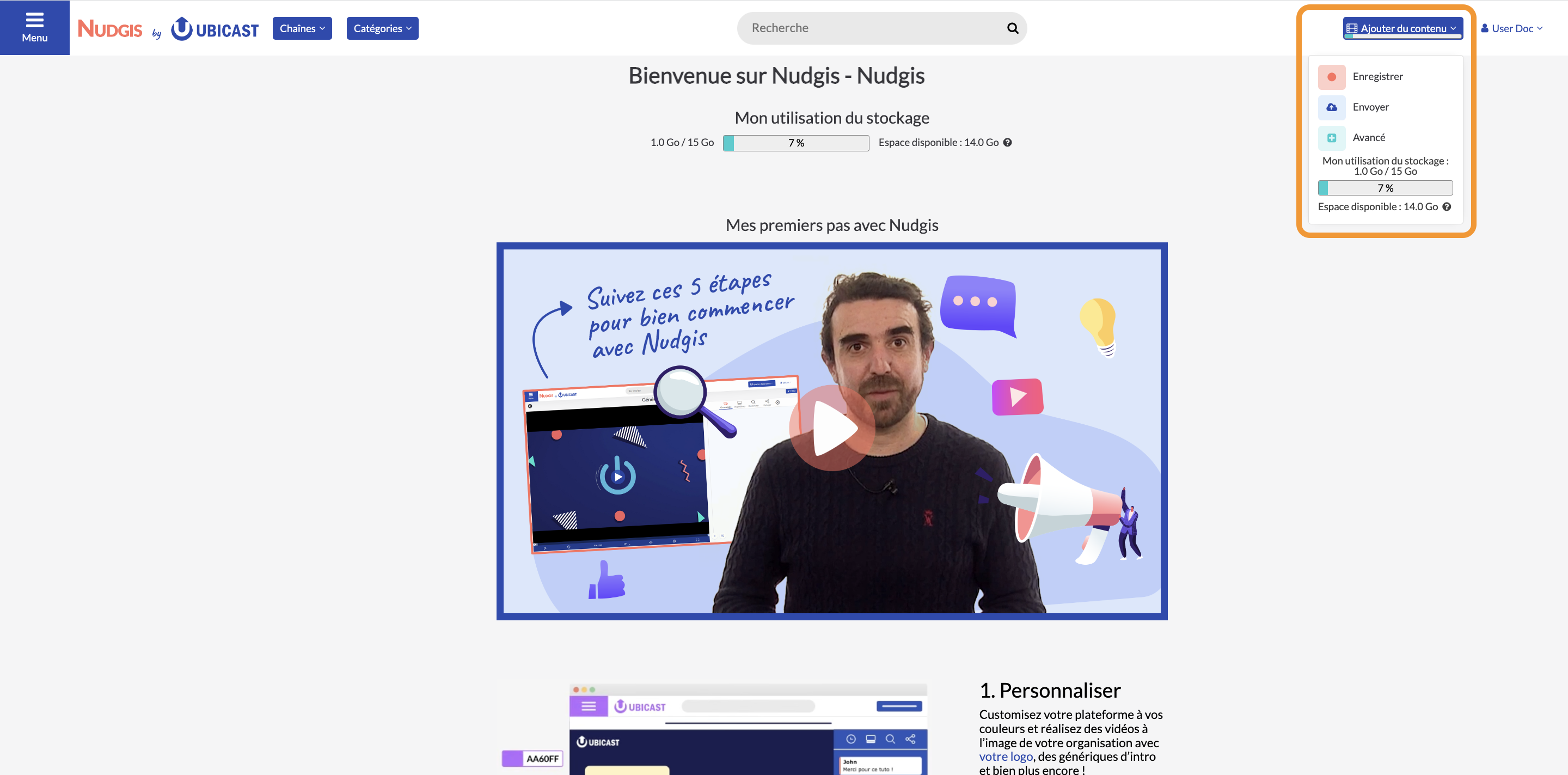Click the Nudgis logo
The width and height of the screenshot is (1568, 775).
[110, 28]
